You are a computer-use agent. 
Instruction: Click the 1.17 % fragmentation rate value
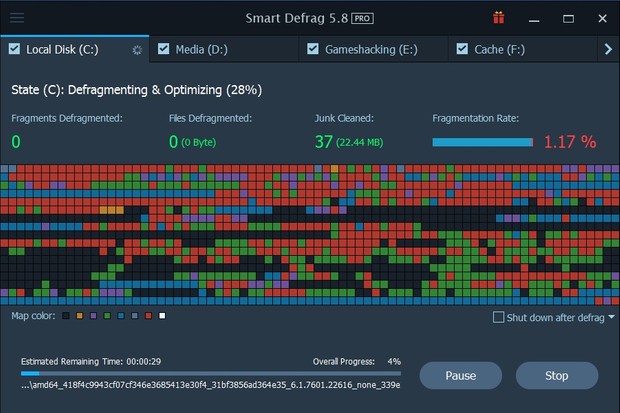click(x=570, y=142)
